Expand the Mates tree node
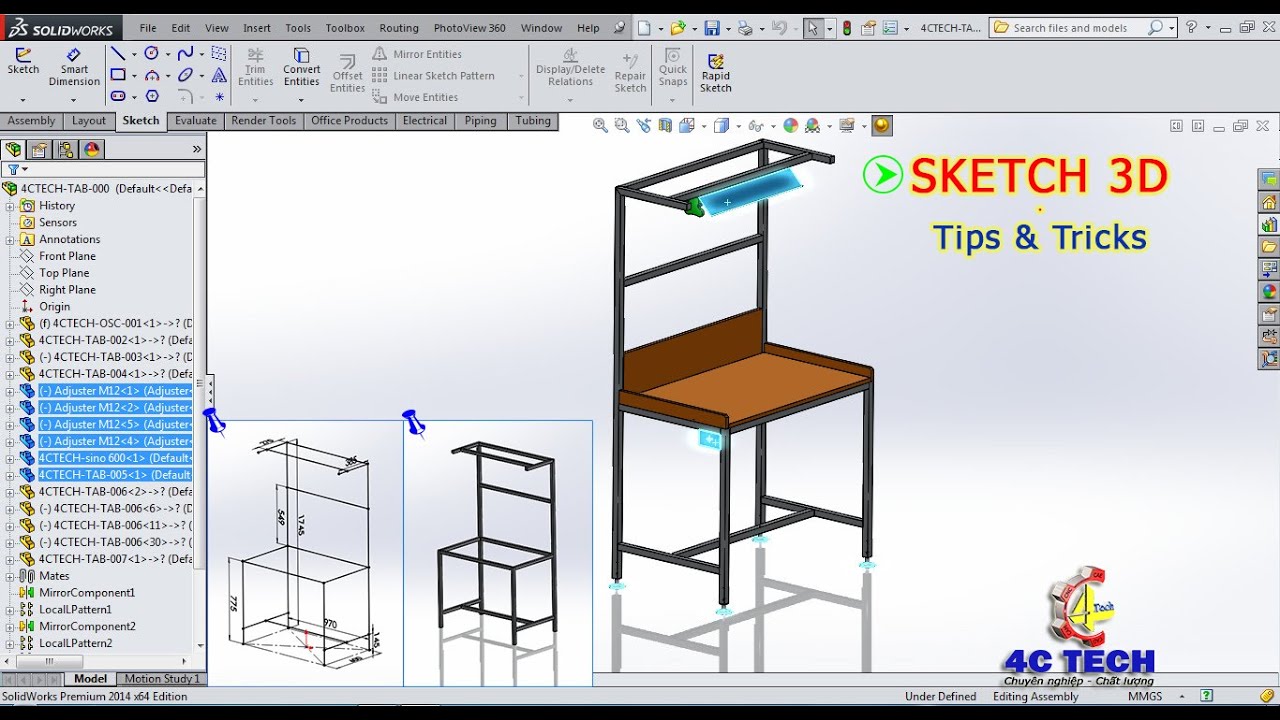 point(10,576)
